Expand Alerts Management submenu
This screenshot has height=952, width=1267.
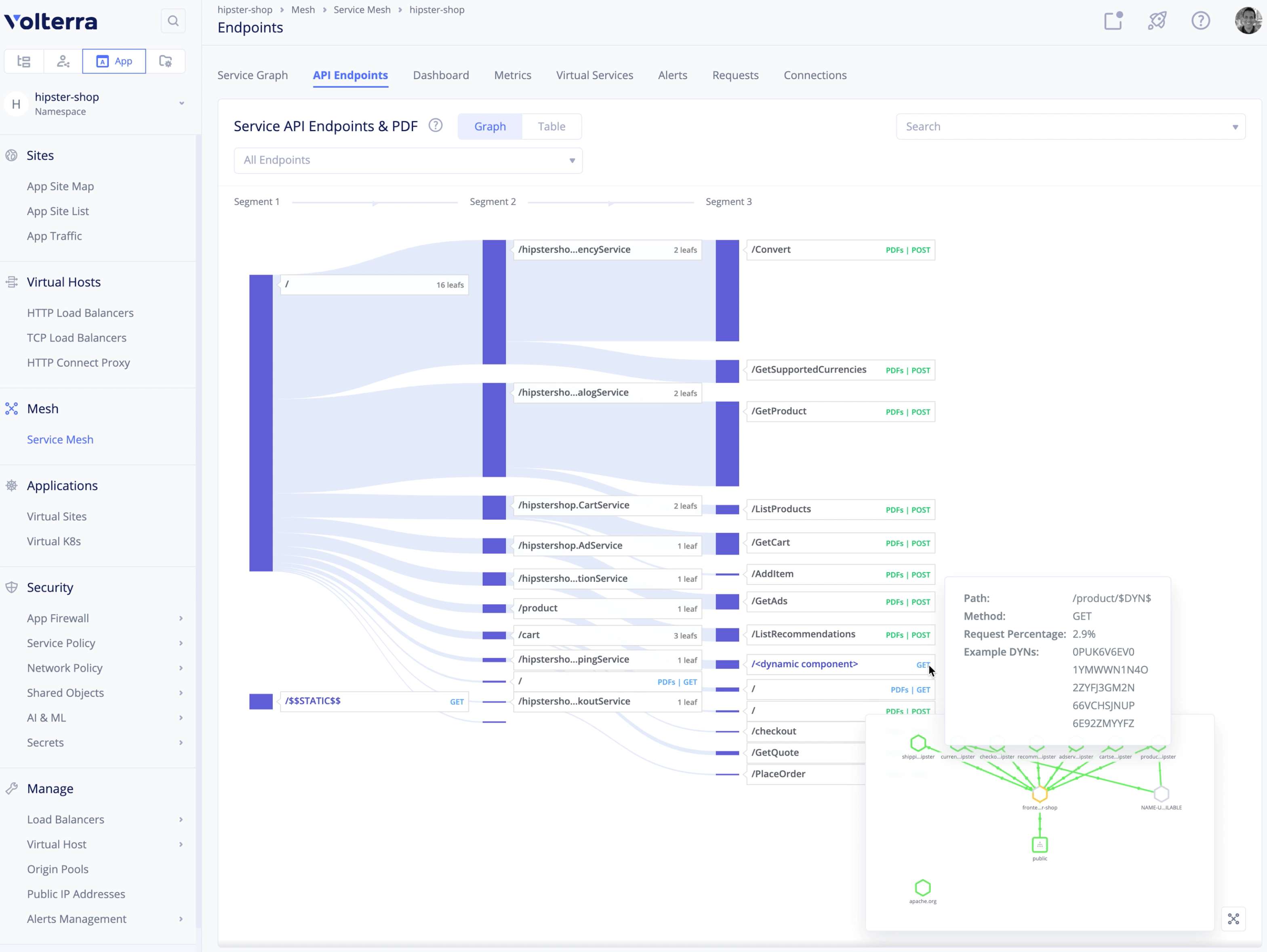(x=181, y=919)
